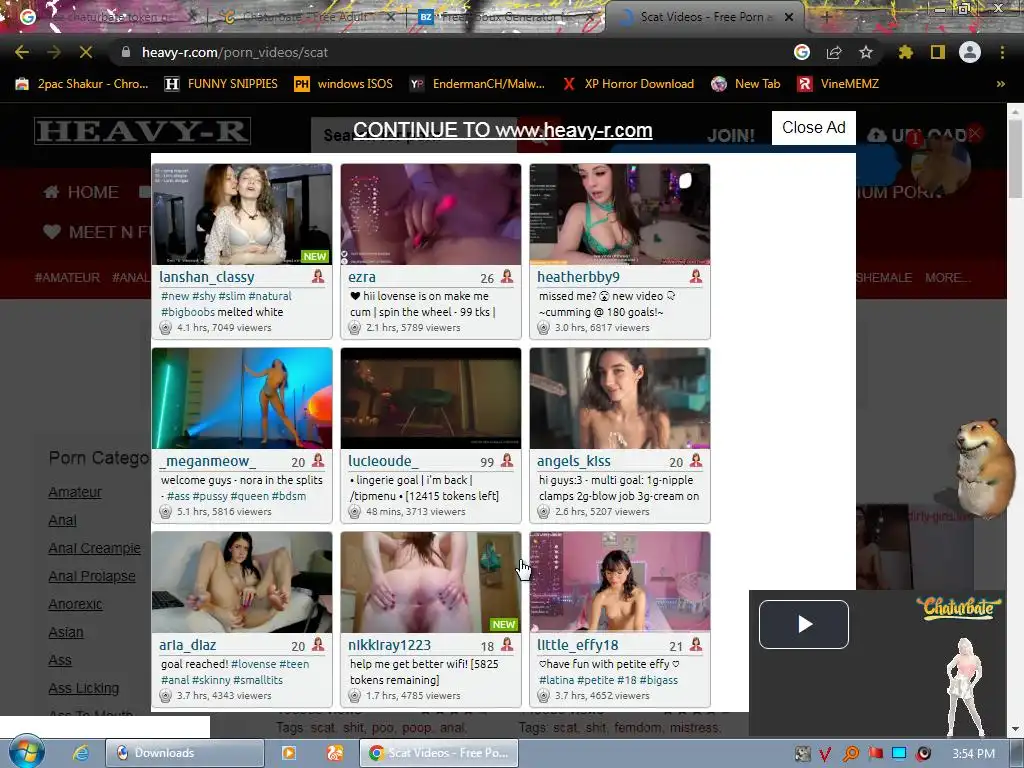1024x768 pixels.
Task: Click the Asian category link in the sidebar
Action: pyautogui.click(x=66, y=632)
